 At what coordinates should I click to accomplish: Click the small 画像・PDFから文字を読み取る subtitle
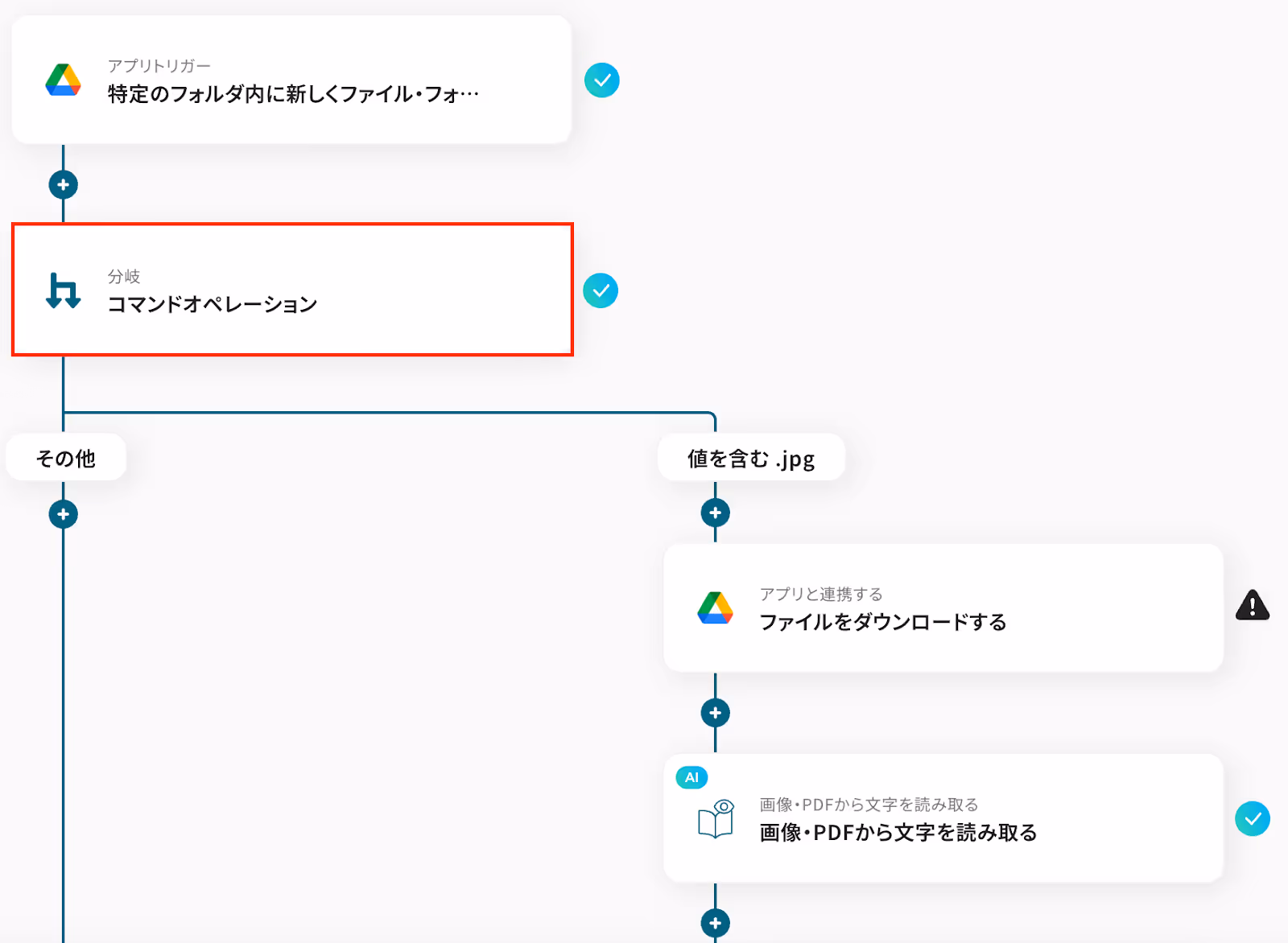tap(869, 805)
